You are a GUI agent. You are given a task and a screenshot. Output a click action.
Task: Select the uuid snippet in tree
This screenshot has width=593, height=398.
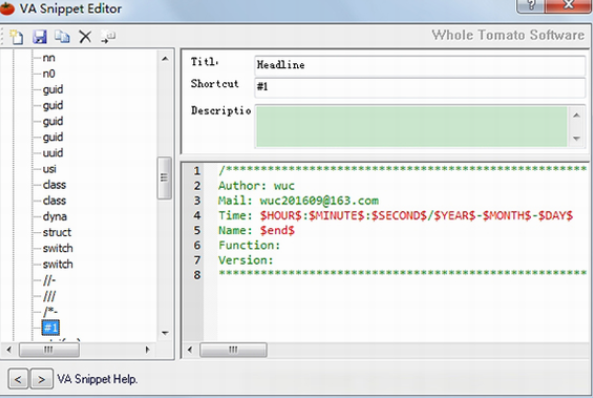tap(53, 153)
